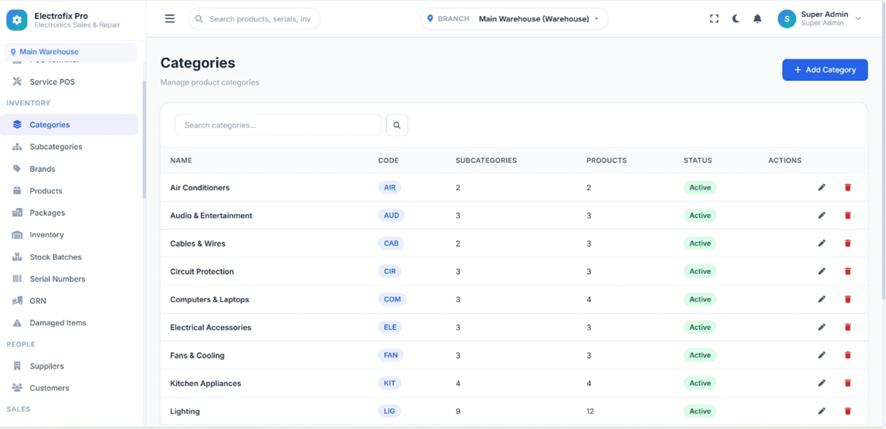Click the COM code badge

click(392, 300)
